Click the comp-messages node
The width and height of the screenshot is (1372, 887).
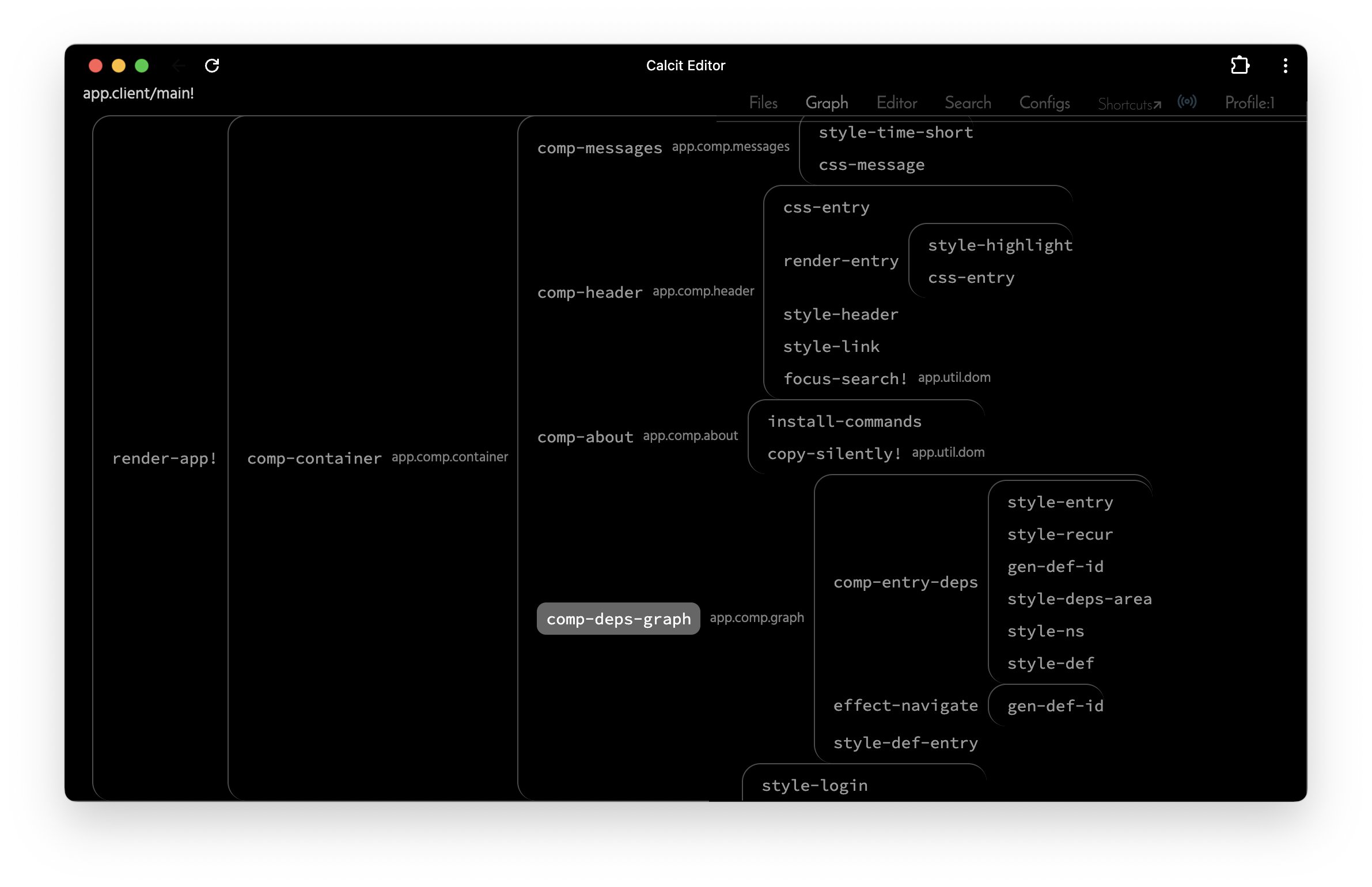(x=599, y=148)
